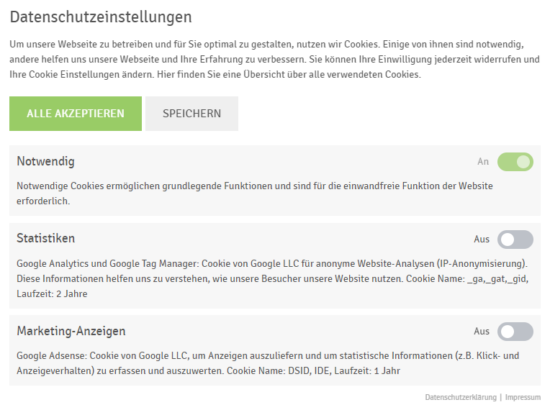
Task: Click 'Laufzeit: 2 Jahre' text in Statistiken
Action: pyautogui.click(x=52, y=294)
